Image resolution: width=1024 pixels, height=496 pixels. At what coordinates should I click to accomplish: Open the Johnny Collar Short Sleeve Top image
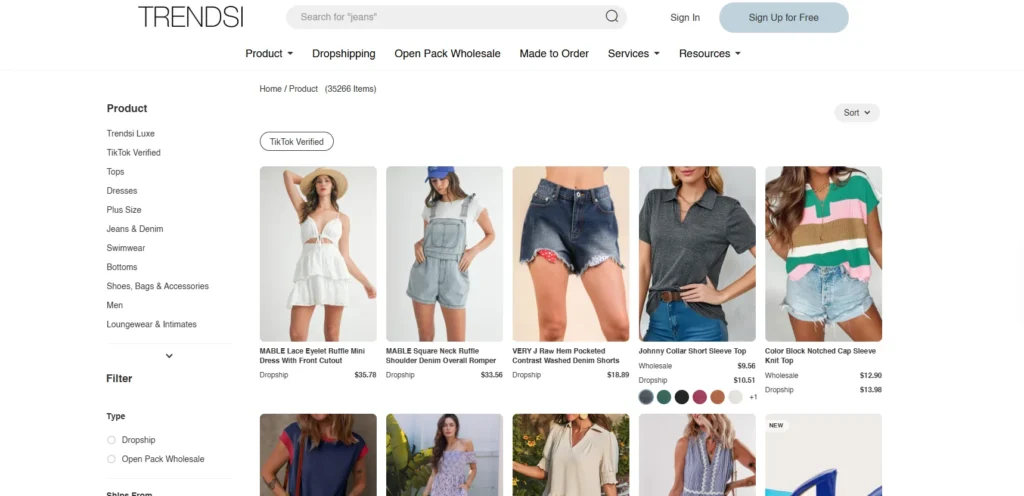[x=697, y=254]
